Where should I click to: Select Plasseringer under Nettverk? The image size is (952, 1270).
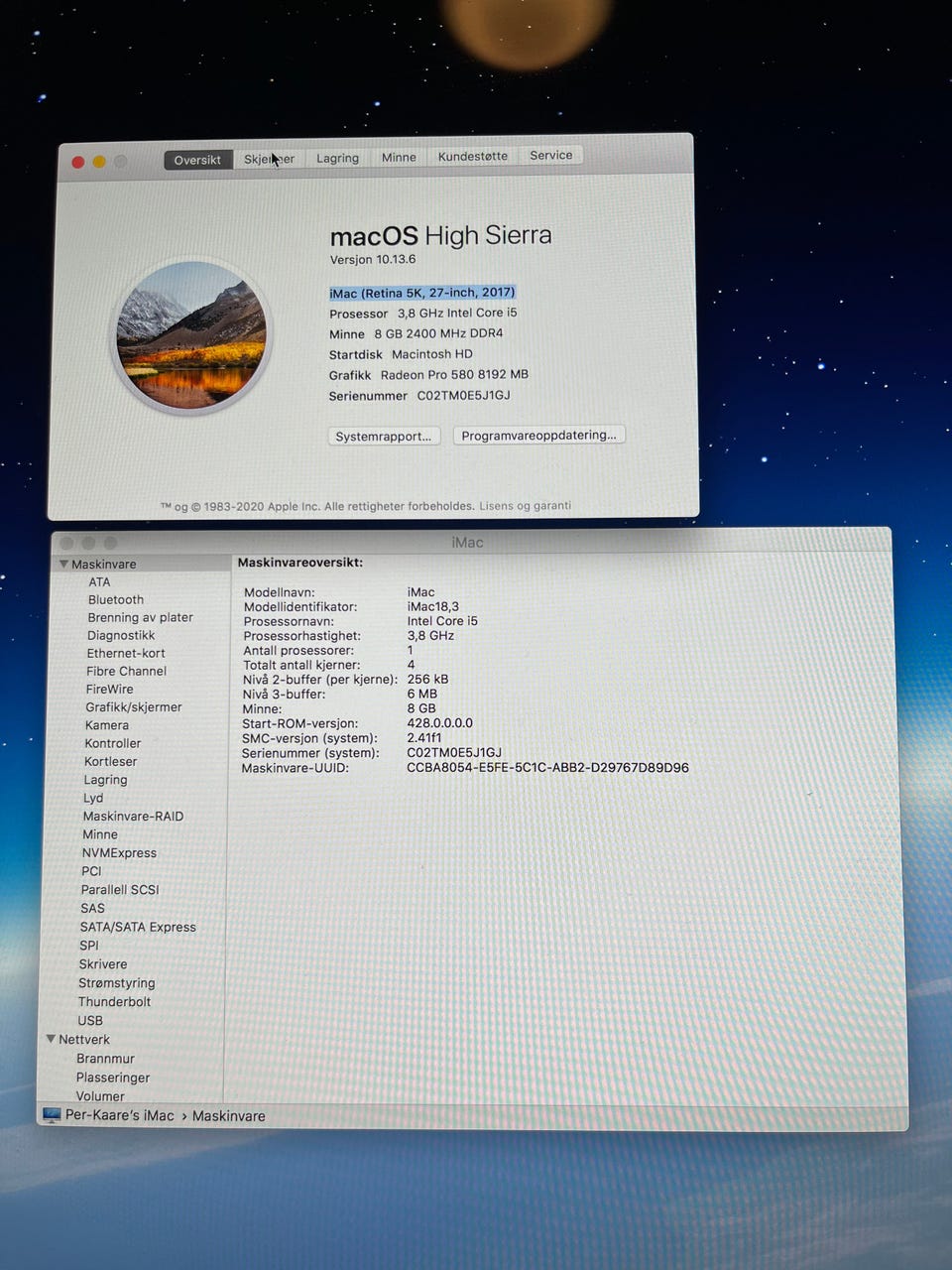tap(113, 1078)
